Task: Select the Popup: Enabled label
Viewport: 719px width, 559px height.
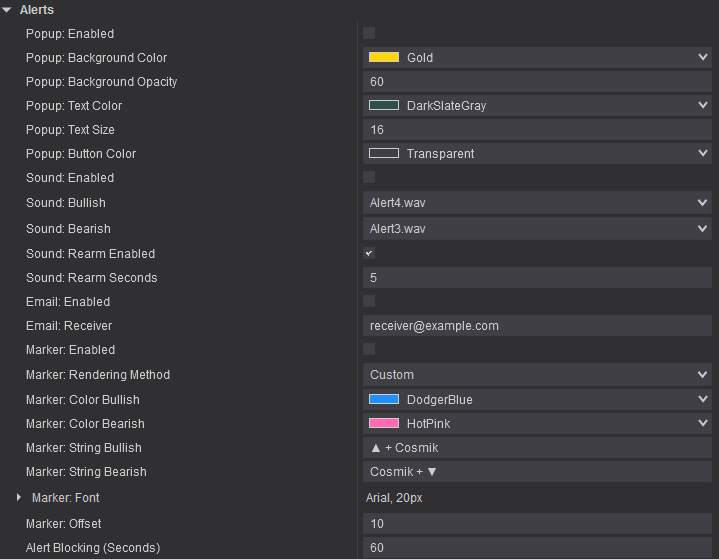Action: pos(70,34)
